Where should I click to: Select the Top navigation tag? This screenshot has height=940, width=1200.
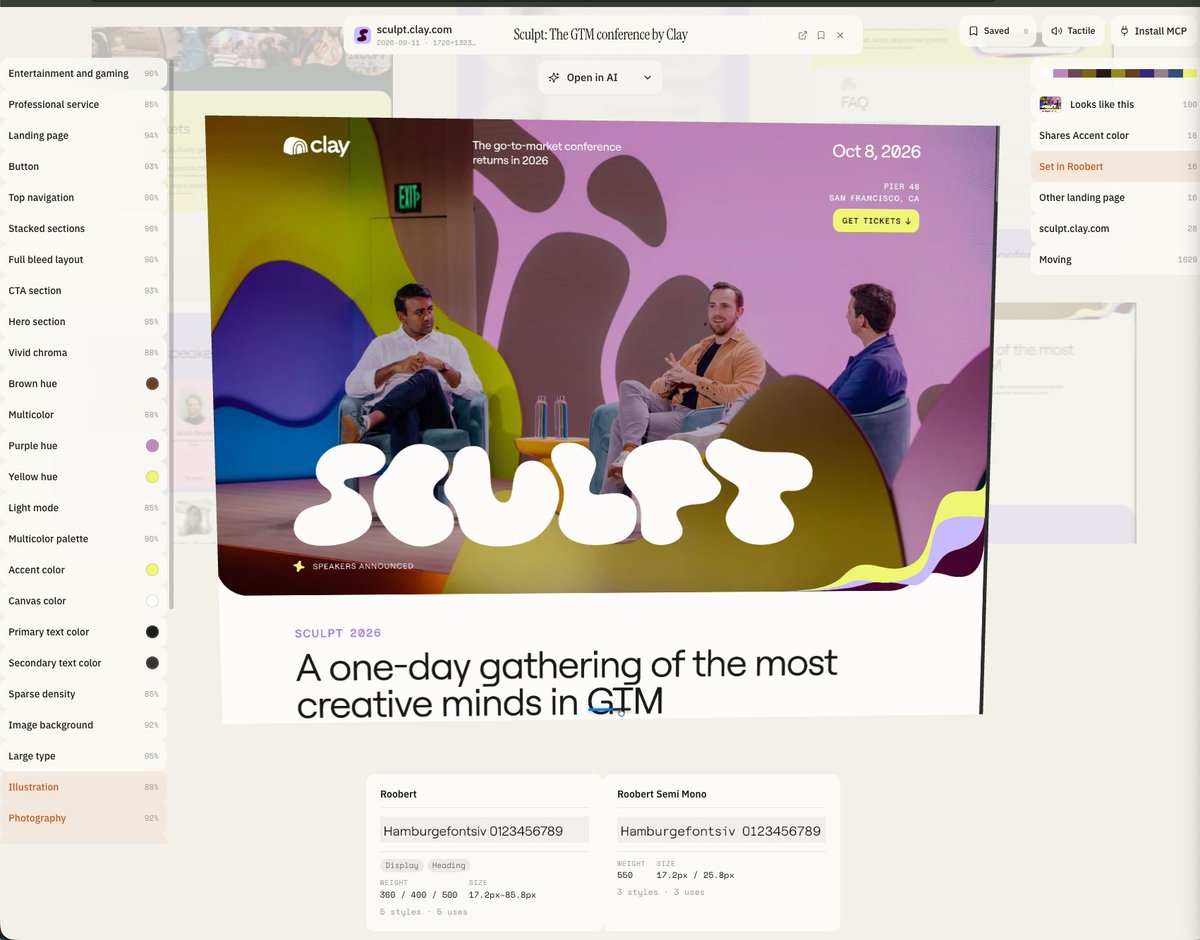(x=83, y=198)
